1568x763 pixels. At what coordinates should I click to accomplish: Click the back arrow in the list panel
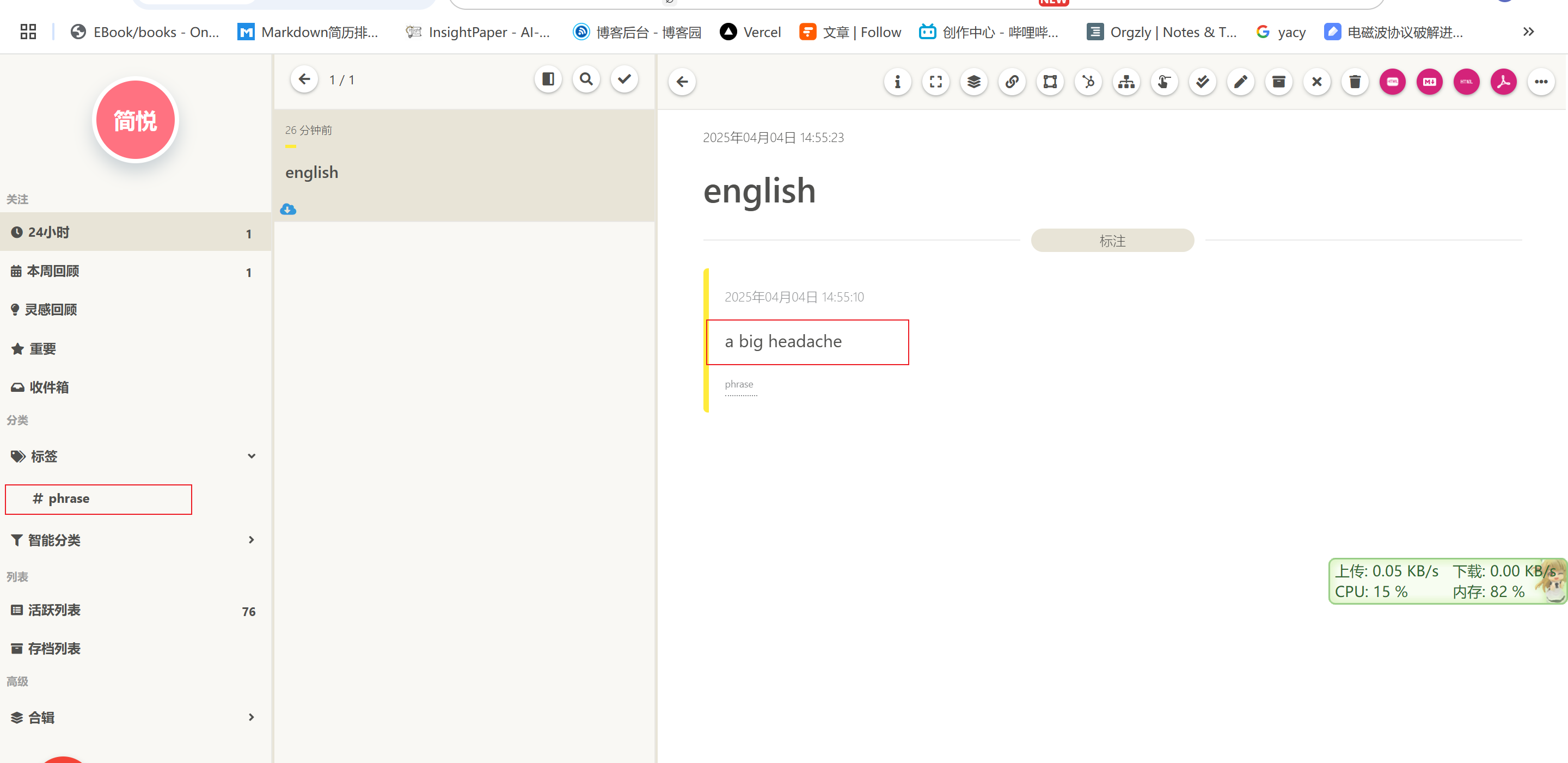[304, 79]
